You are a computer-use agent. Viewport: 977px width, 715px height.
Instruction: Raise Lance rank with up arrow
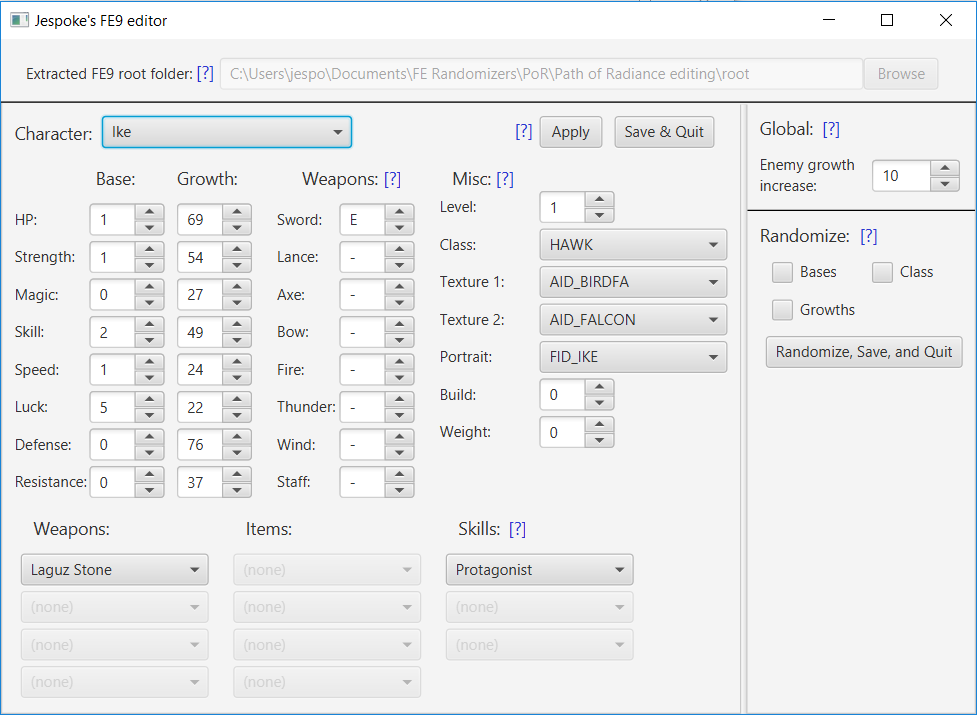pos(399,249)
